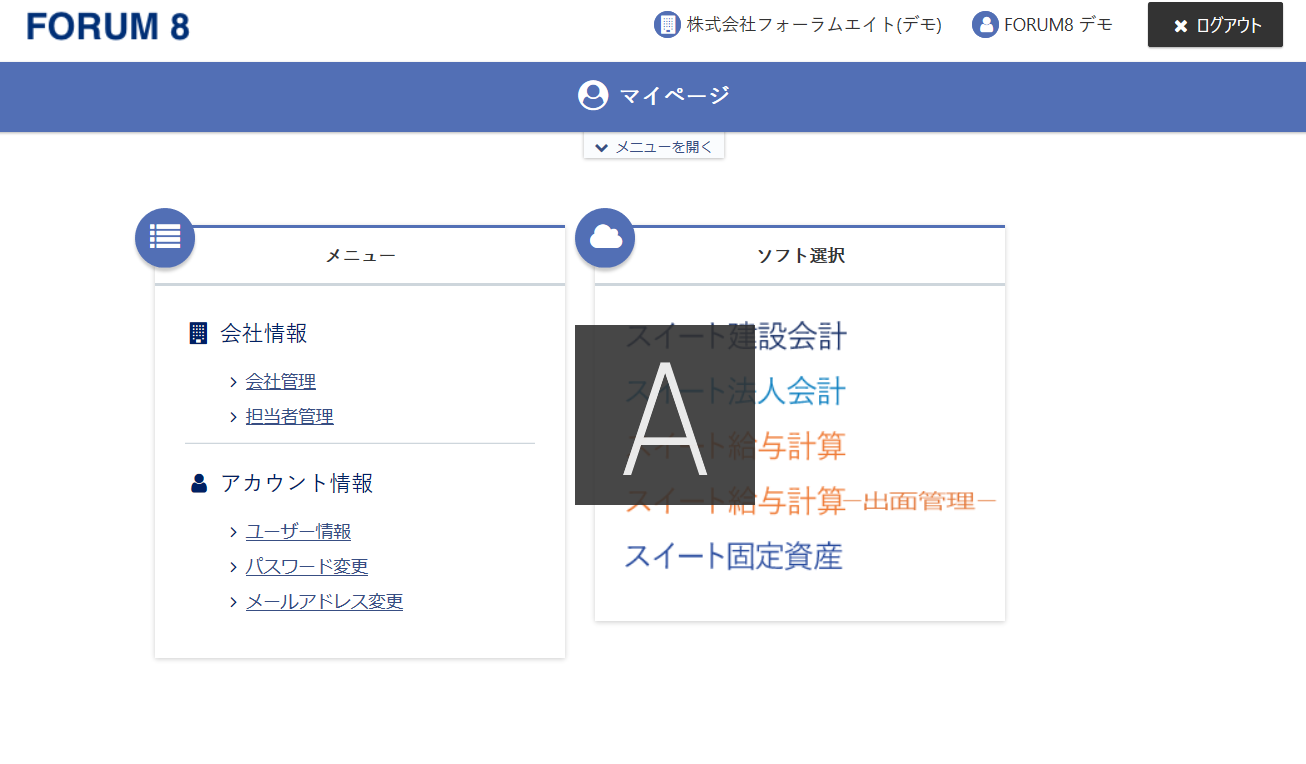The width and height of the screenshot is (1306, 764).
Task: Click the FORUM 8 logo
Action: pos(108,26)
